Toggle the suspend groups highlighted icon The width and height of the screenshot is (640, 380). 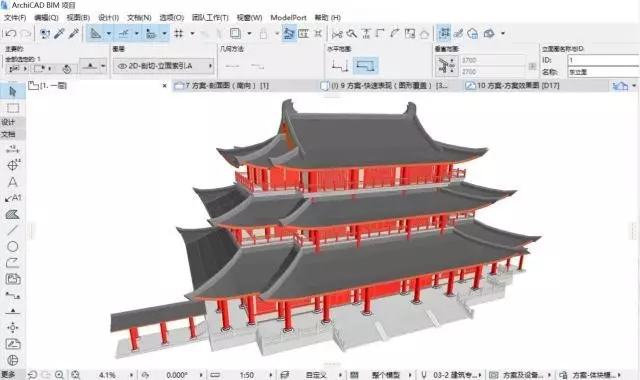coord(444,33)
